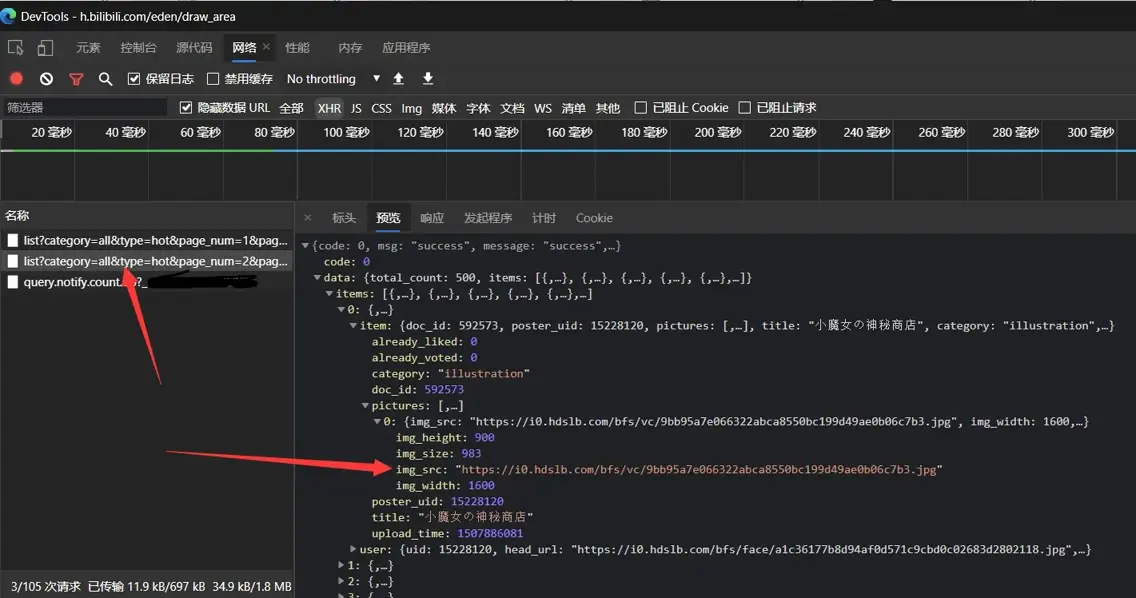Open the 响应 tab in request details

click(432, 218)
